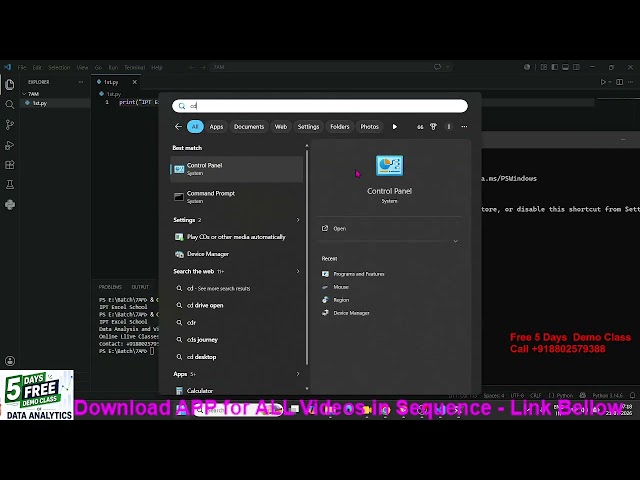Expand the chevron below Open action
This screenshot has height=480, width=640.
[456, 241]
